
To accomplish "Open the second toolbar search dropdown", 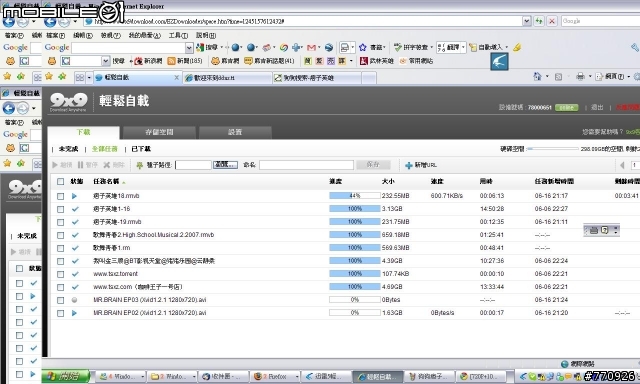I will [x=106, y=61].
